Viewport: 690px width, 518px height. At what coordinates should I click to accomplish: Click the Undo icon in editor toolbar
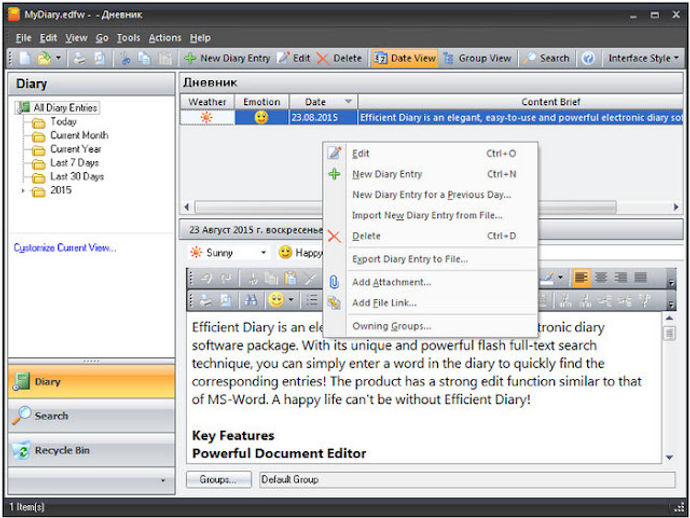tap(206, 278)
